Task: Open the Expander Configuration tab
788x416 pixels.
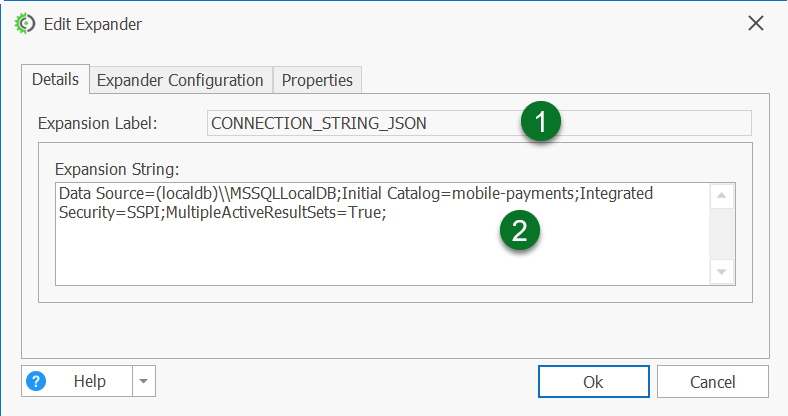Action: point(180,80)
